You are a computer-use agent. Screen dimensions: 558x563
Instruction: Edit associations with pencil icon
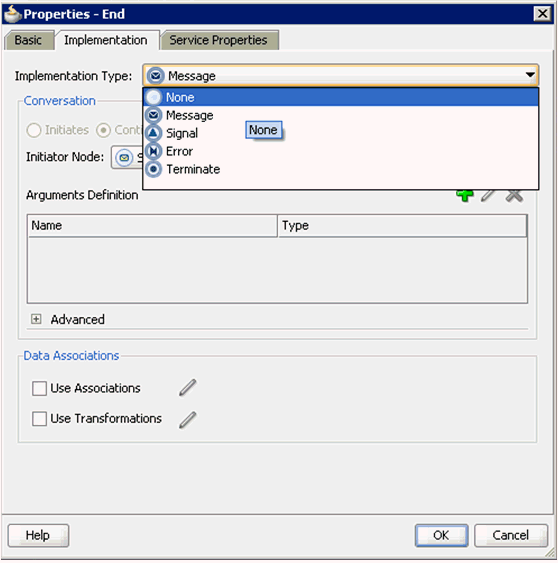coord(187,387)
